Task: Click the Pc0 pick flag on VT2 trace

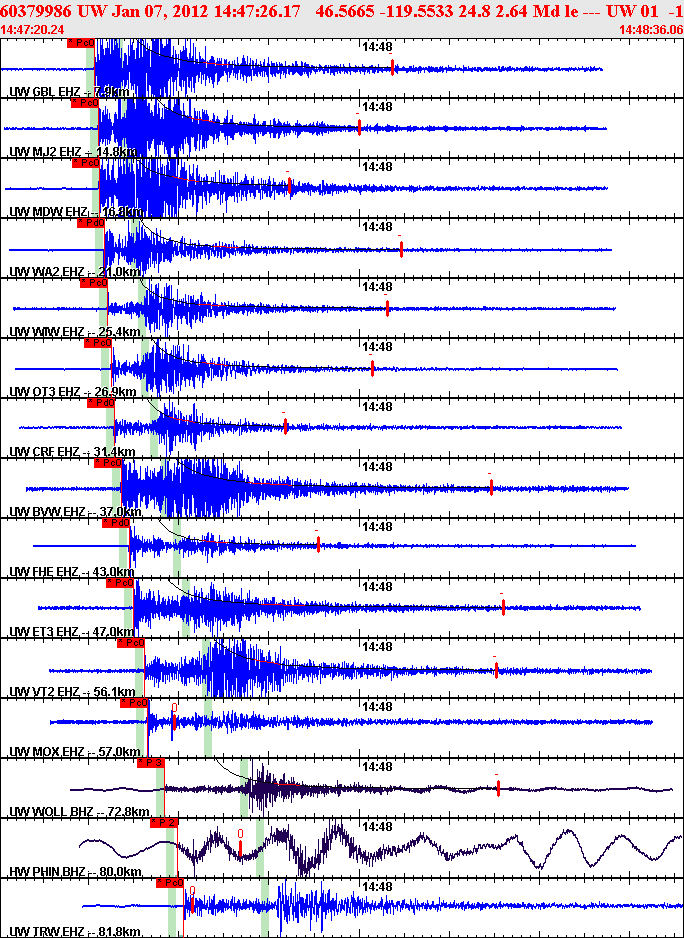Action: (130, 643)
